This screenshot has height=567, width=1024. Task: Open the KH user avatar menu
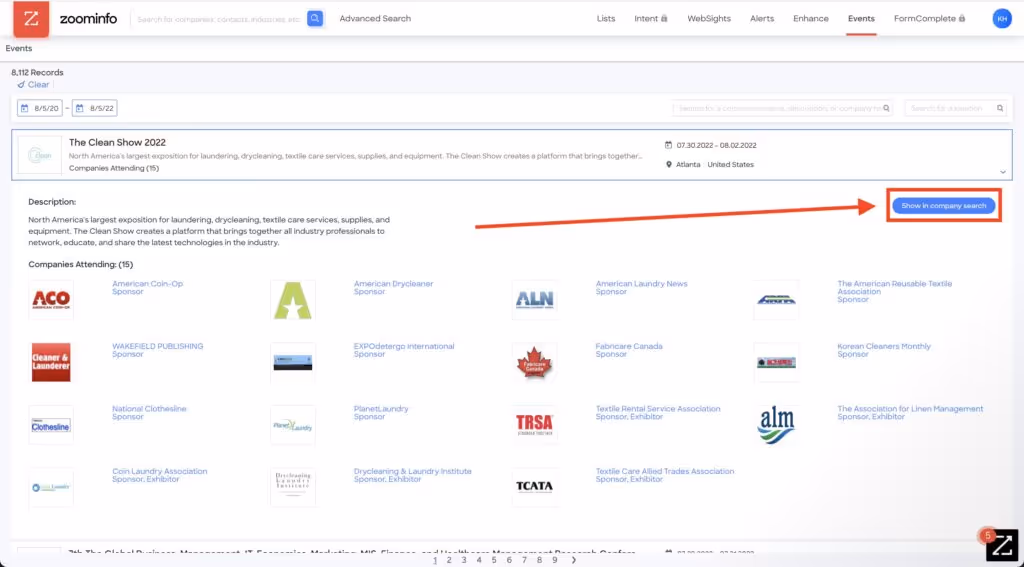point(1001,18)
